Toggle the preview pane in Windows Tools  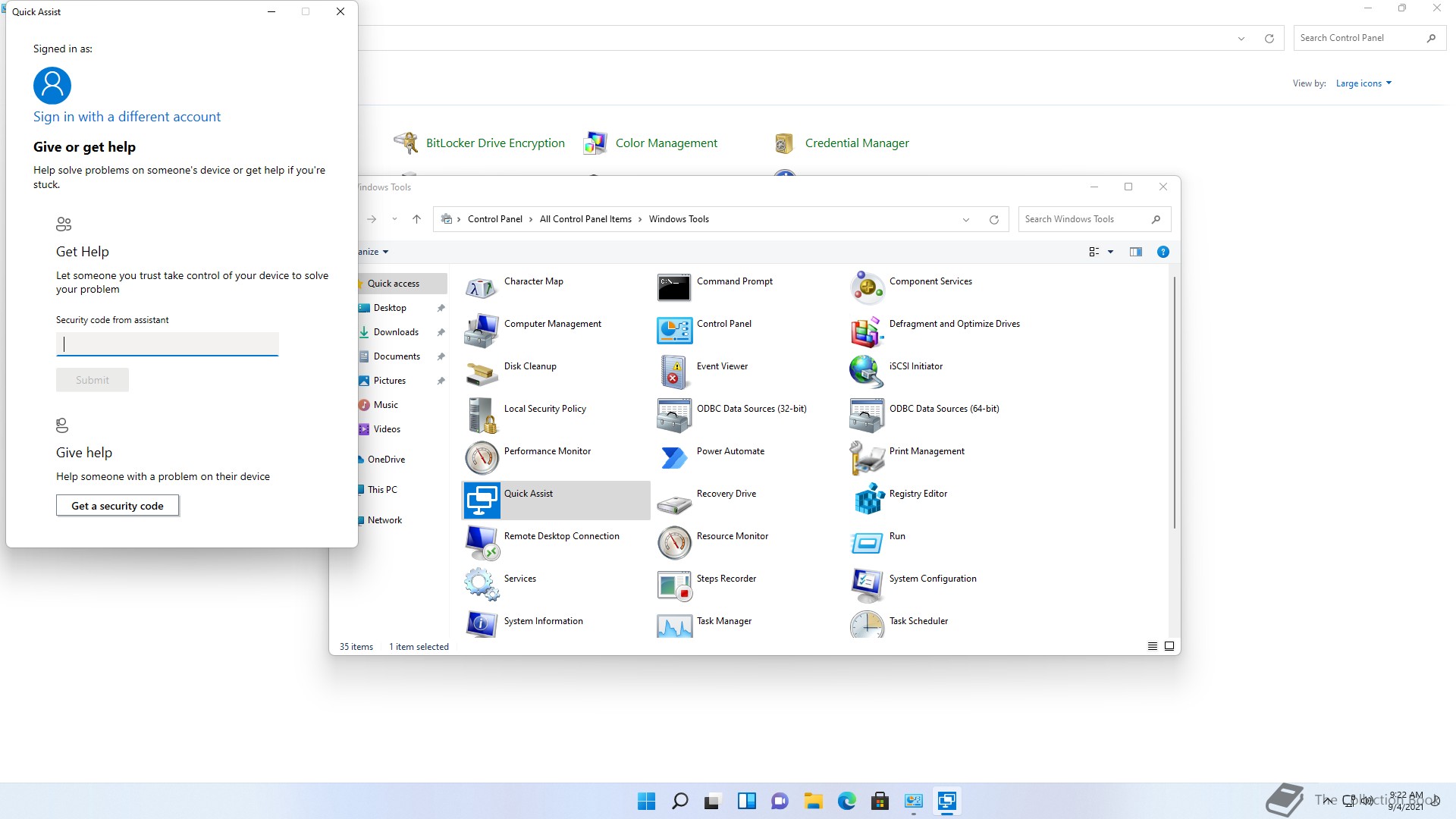coord(1135,252)
